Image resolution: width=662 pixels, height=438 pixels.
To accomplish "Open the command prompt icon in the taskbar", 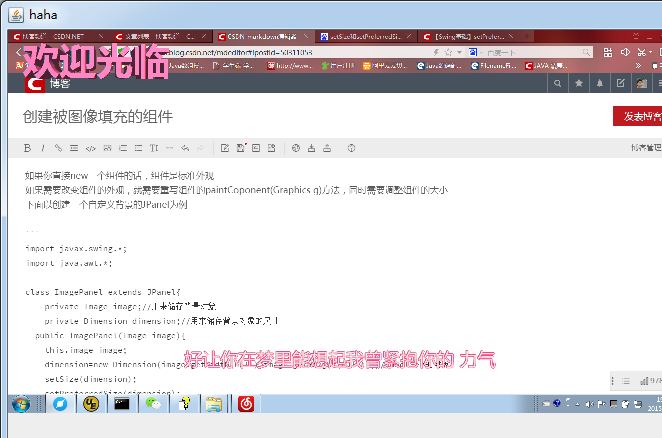I will [x=122, y=404].
